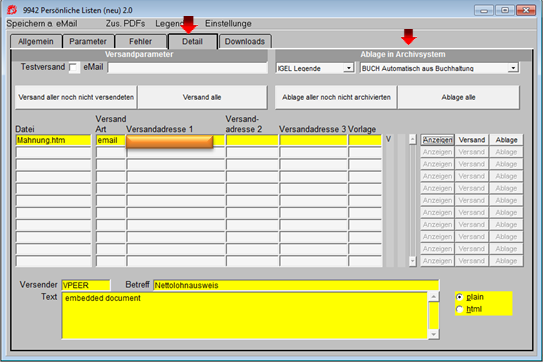543x363 pixels.
Task: Click Versandadresse 3 field of Mahnung.htm row
Action: pyautogui.click(x=313, y=140)
